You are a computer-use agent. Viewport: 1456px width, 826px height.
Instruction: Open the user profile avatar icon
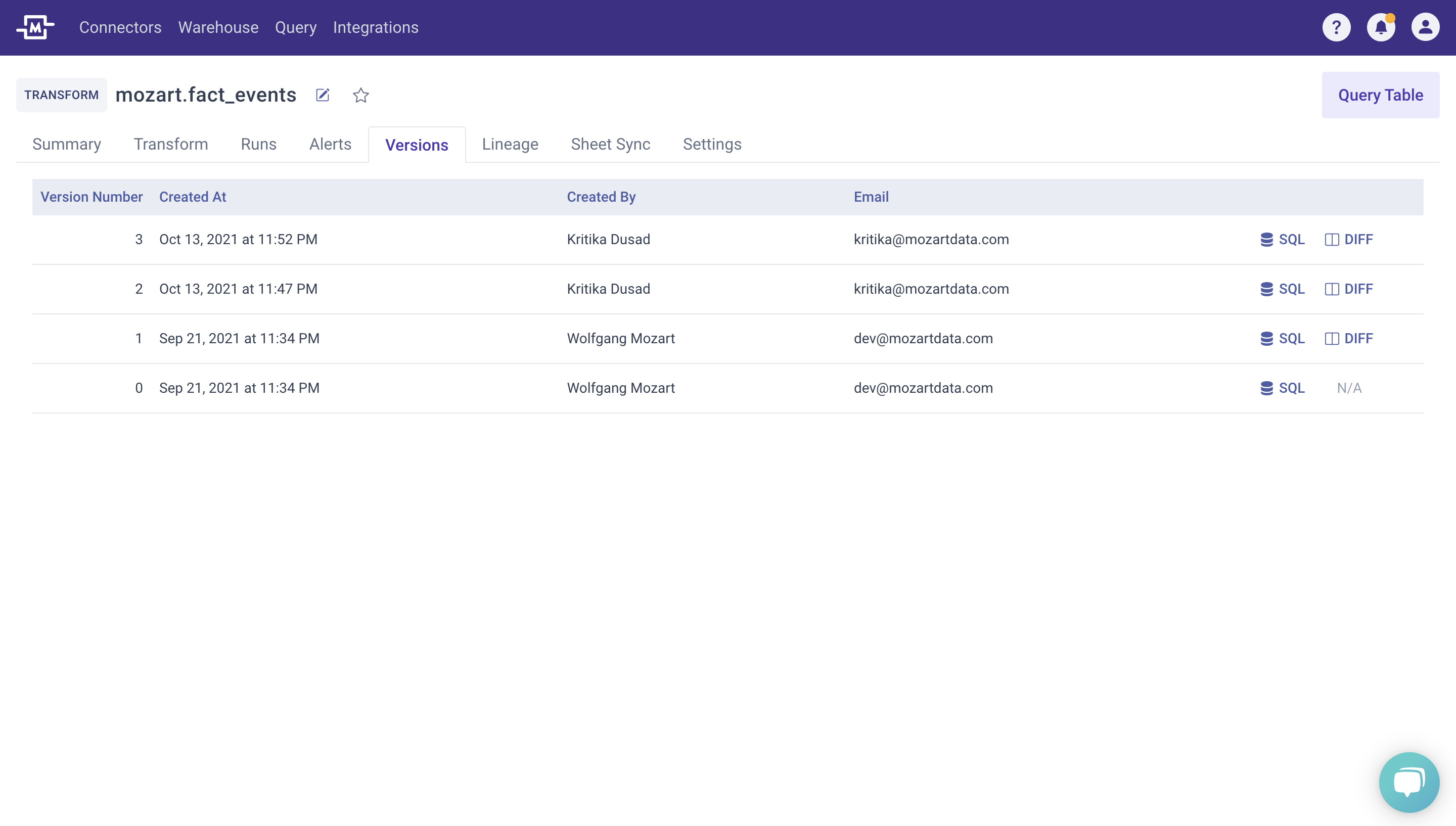coord(1425,27)
